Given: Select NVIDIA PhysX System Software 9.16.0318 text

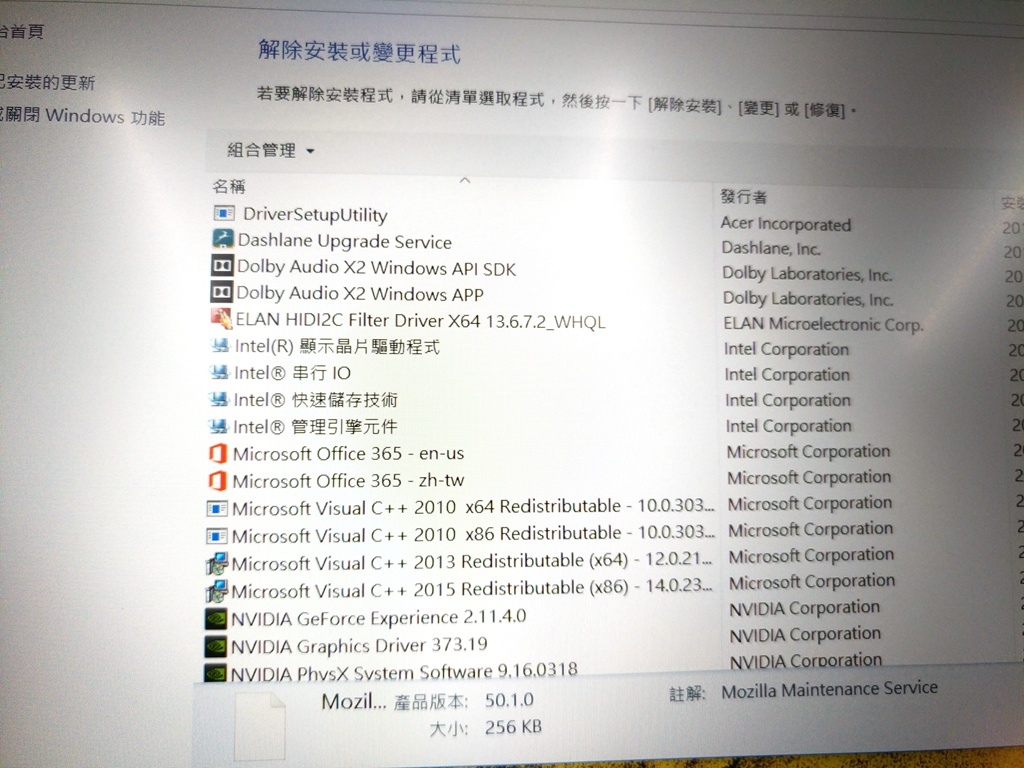Looking at the screenshot, I should [404, 671].
